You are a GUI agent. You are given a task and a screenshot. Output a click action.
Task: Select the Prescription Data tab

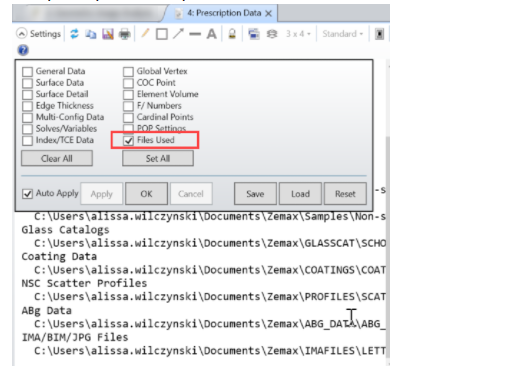pos(224,13)
